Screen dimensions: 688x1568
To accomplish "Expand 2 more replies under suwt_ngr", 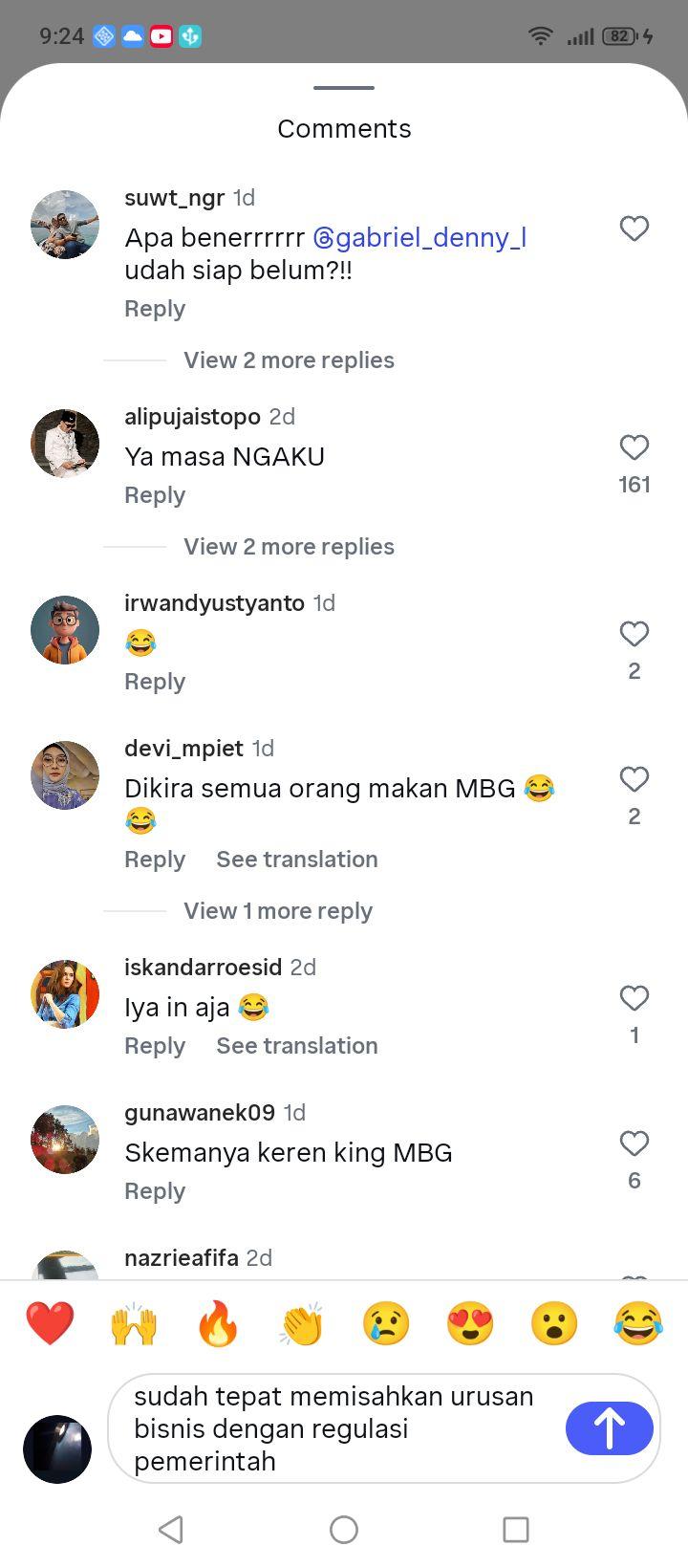I will tap(289, 360).
